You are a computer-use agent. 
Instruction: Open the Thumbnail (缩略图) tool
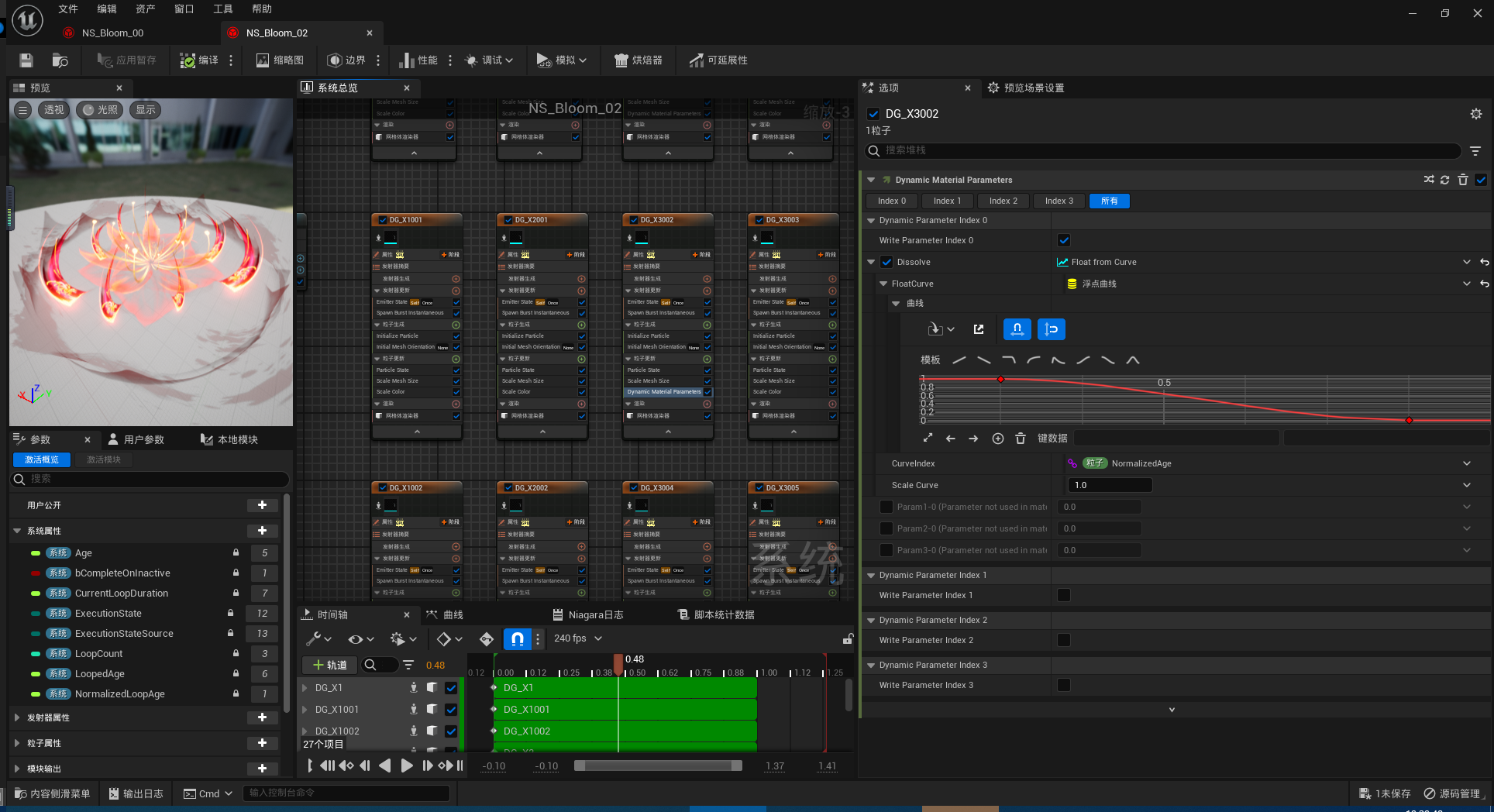pyautogui.click(x=280, y=60)
